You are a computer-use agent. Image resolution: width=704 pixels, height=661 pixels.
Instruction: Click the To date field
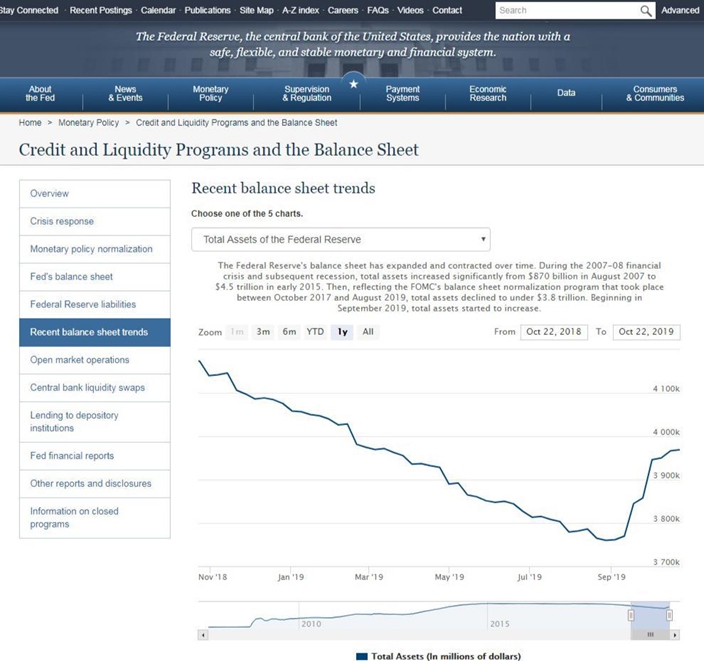coord(646,332)
